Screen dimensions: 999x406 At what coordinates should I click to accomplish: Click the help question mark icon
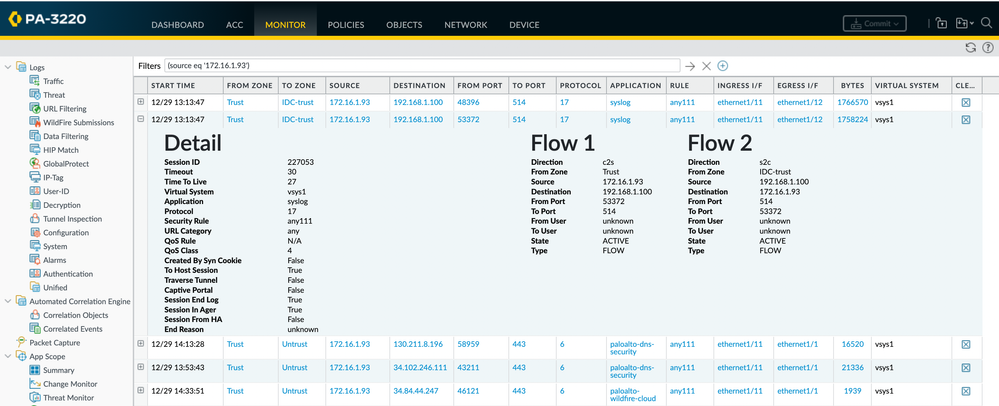[989, 47]
